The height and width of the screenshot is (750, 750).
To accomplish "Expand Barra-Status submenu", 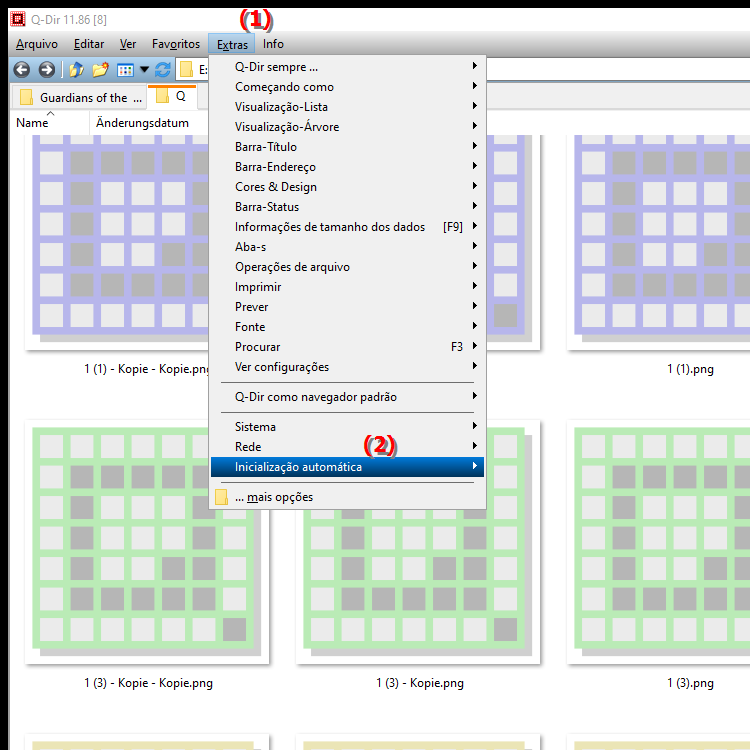I will 347,207.
